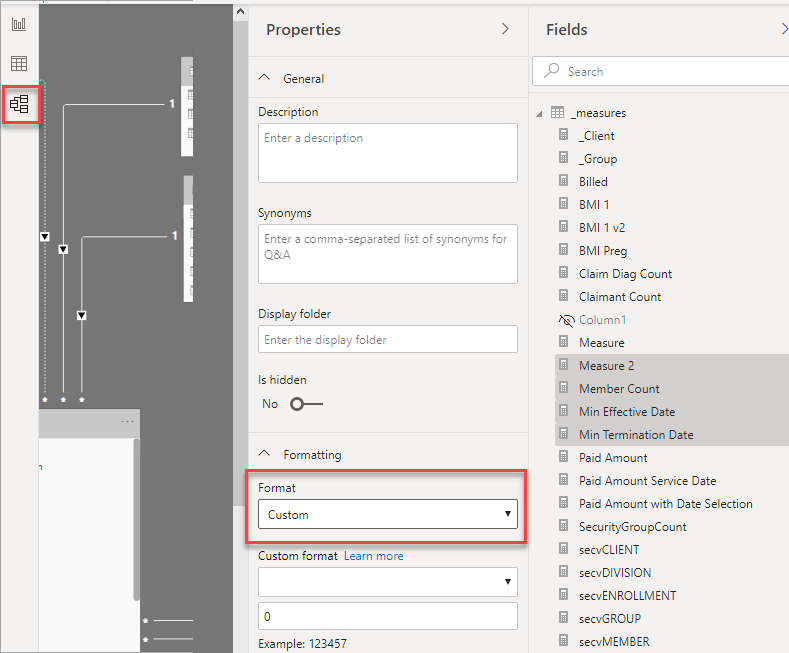Click the measure icon beside Claimant Count
789x653 pixels.
(564, 295)
